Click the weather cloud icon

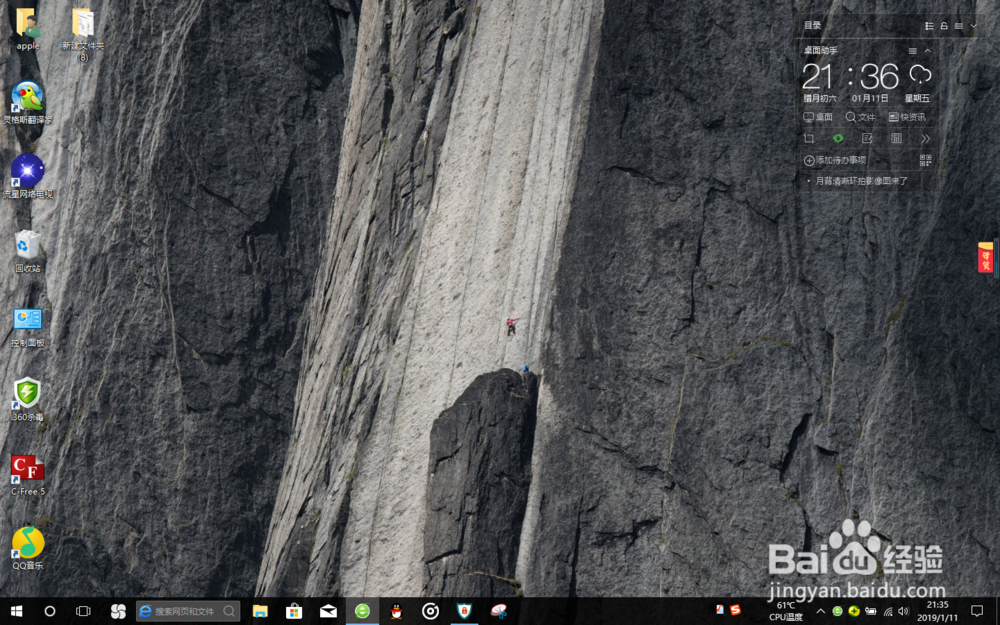(x=920, y=75)
